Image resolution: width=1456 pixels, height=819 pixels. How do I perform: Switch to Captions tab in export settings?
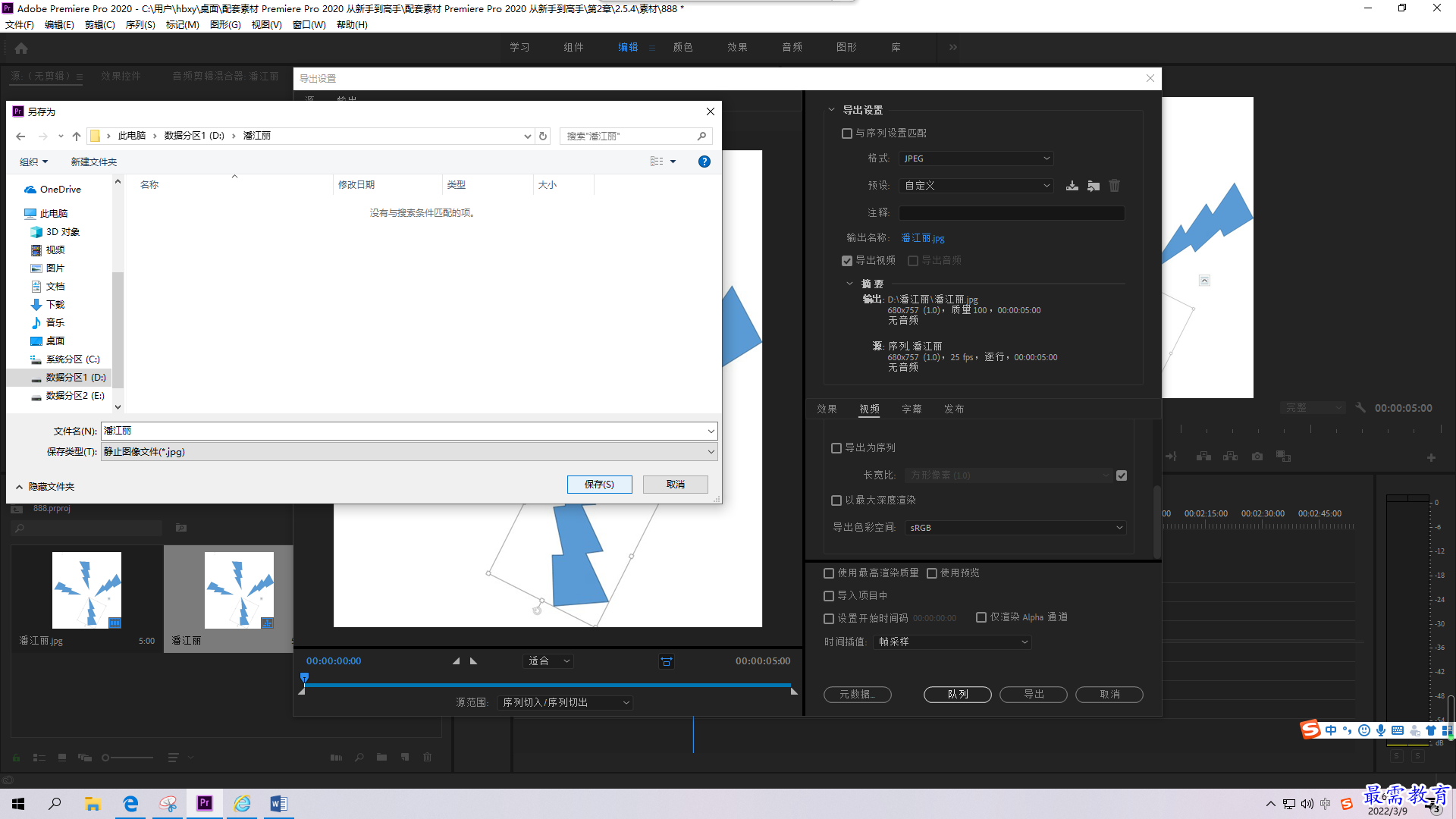(912, 409)
